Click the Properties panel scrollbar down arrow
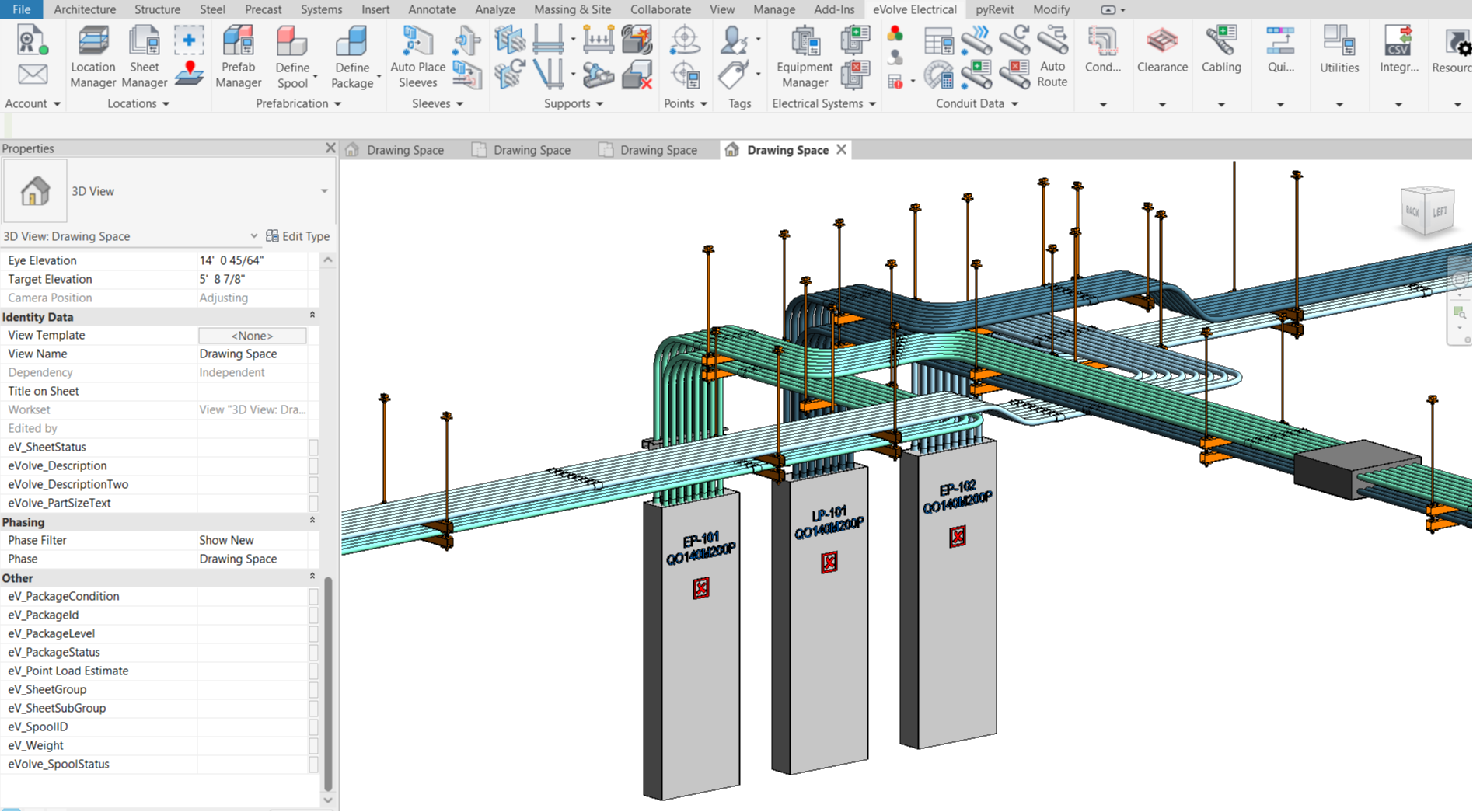The width and height of the screenshot is (1473, 812). coord(328,800)
